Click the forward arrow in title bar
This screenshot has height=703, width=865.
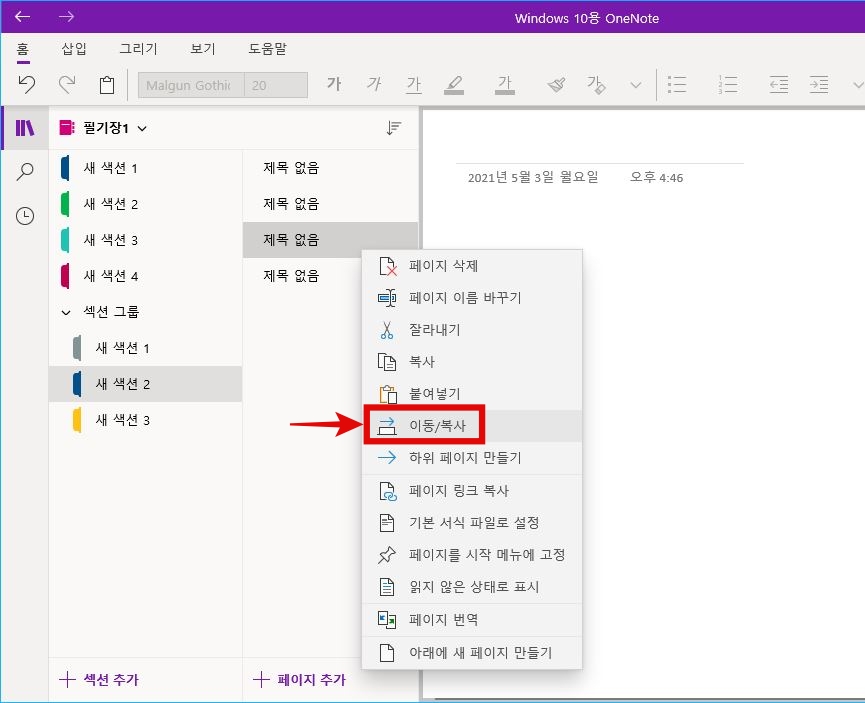coord(66,17)
